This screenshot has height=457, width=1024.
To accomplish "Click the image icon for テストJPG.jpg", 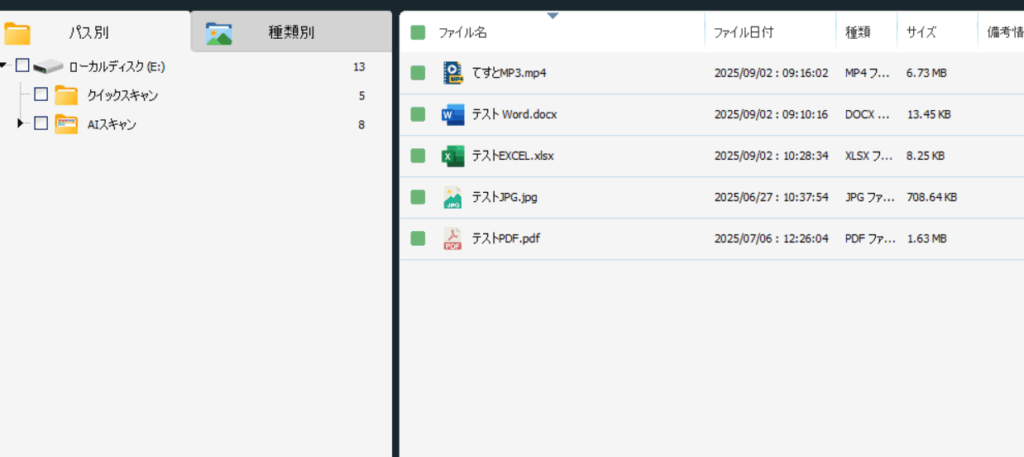I will pyautogui.click(x=453, y=197).
